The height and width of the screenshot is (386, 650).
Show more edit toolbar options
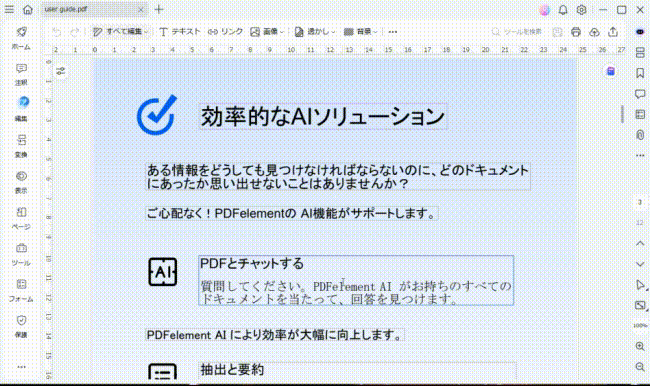[x=393, y=32]
